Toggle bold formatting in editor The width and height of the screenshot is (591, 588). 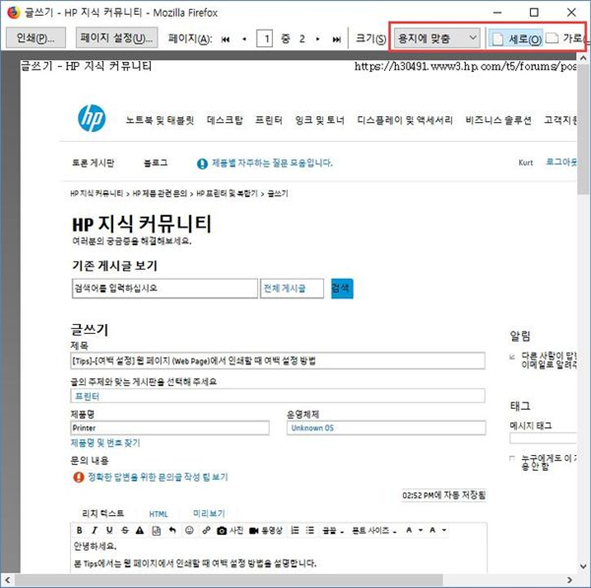(x=79, y=530)
